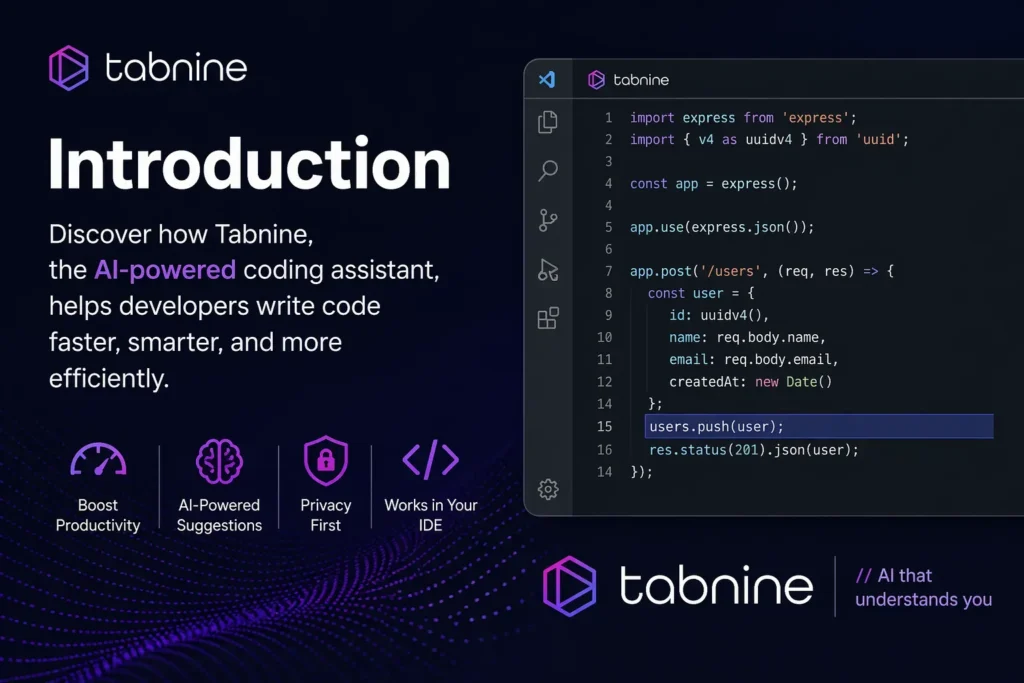This screenshot has width=1024, height=683.
Task: Click the purple AI-powered text
Action: (x=165, y=270)
